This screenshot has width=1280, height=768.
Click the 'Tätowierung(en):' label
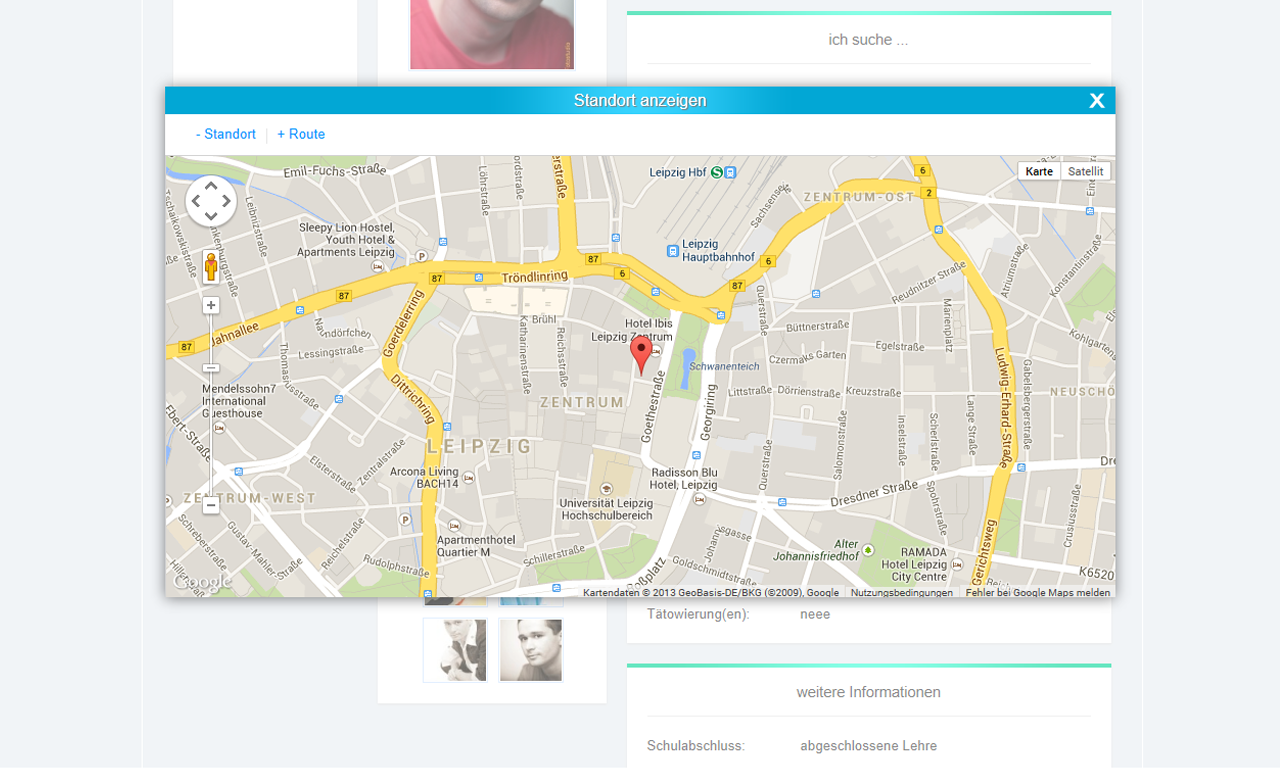click(x=698, y=614)
